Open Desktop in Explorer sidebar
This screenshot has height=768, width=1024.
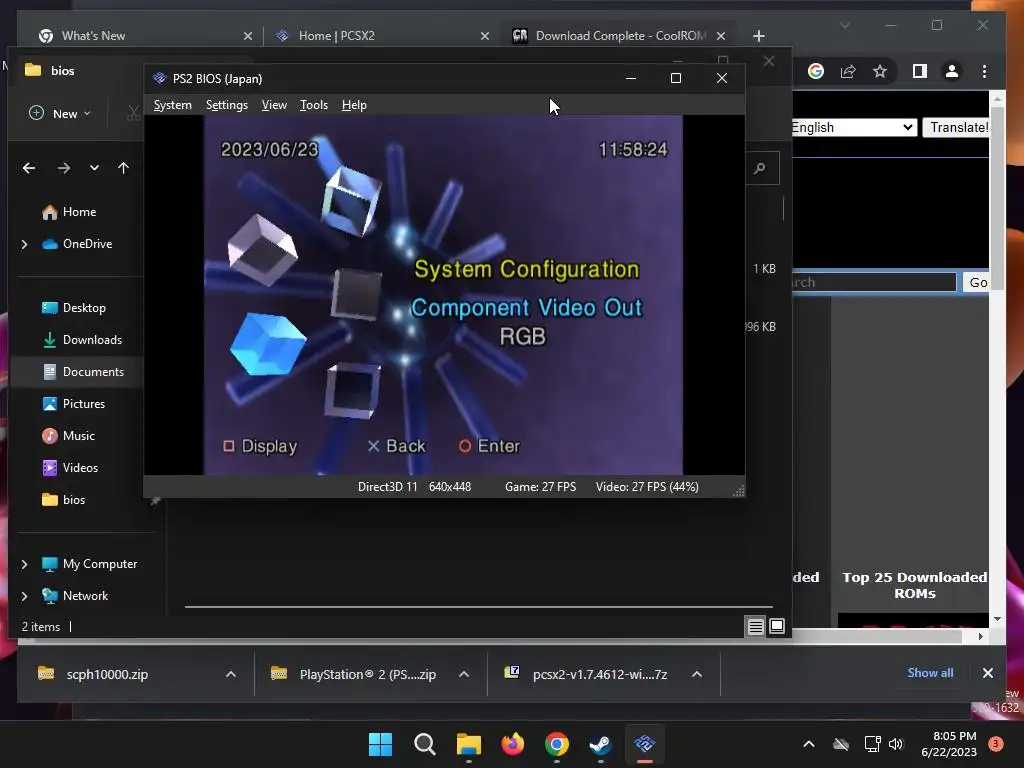84,308
